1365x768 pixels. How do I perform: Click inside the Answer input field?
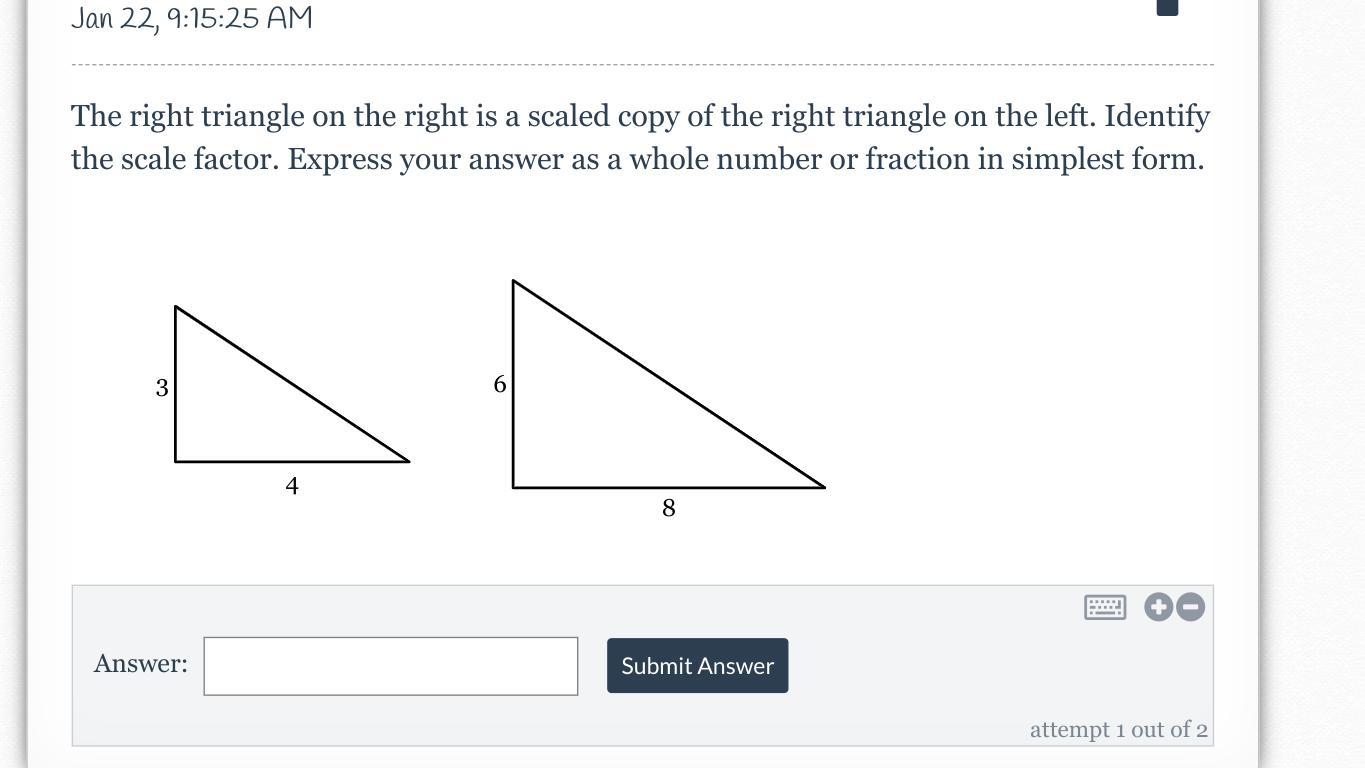click(x=391, y=666)
